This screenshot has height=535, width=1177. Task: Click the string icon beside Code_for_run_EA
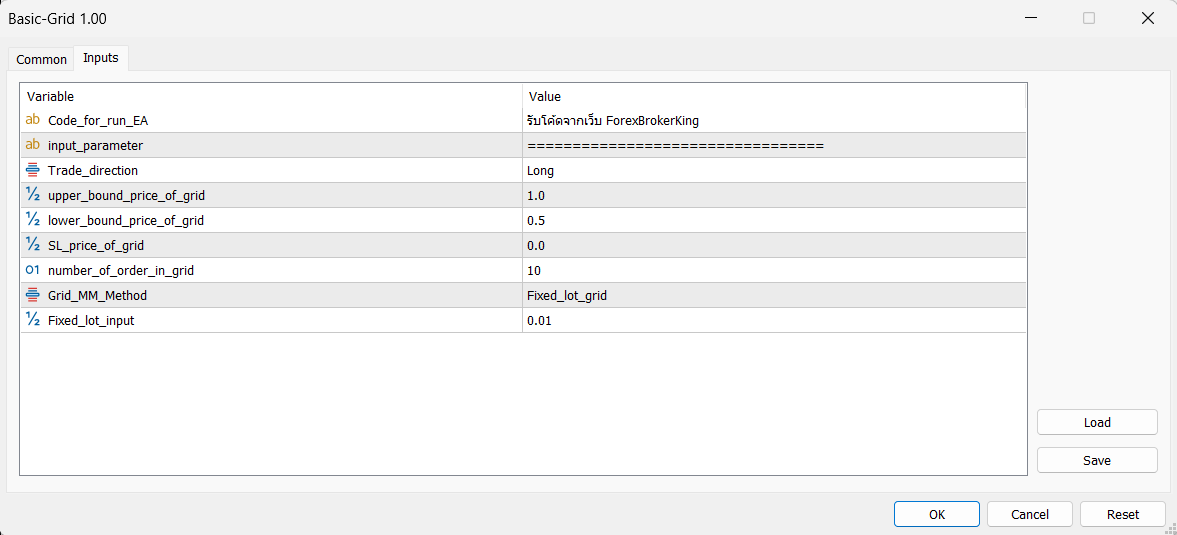pos(32,120)
